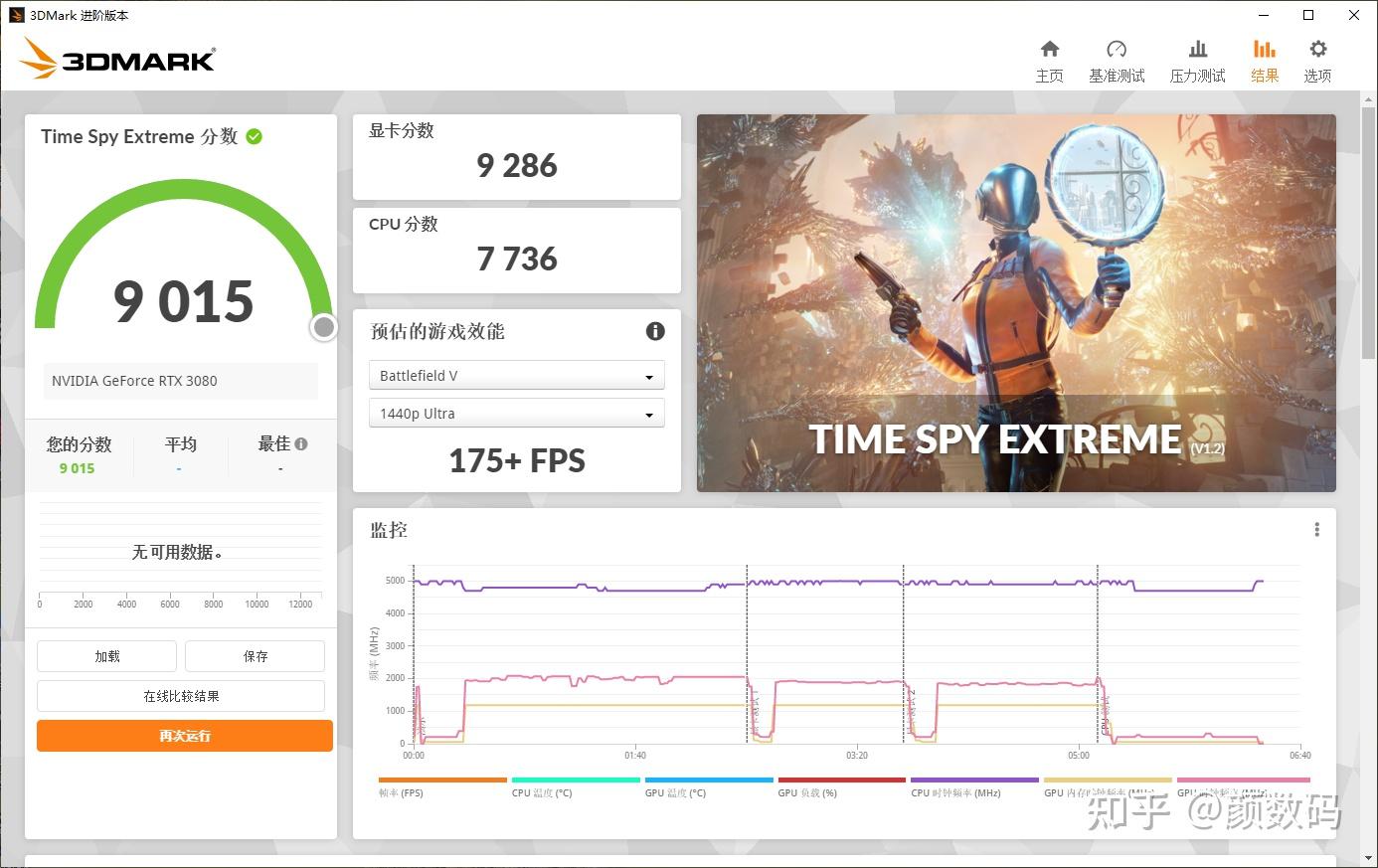Switch to the 压力测试 tab
Screen dimensions: 1378x868
pyautogui.click(x=1197, y=50)
